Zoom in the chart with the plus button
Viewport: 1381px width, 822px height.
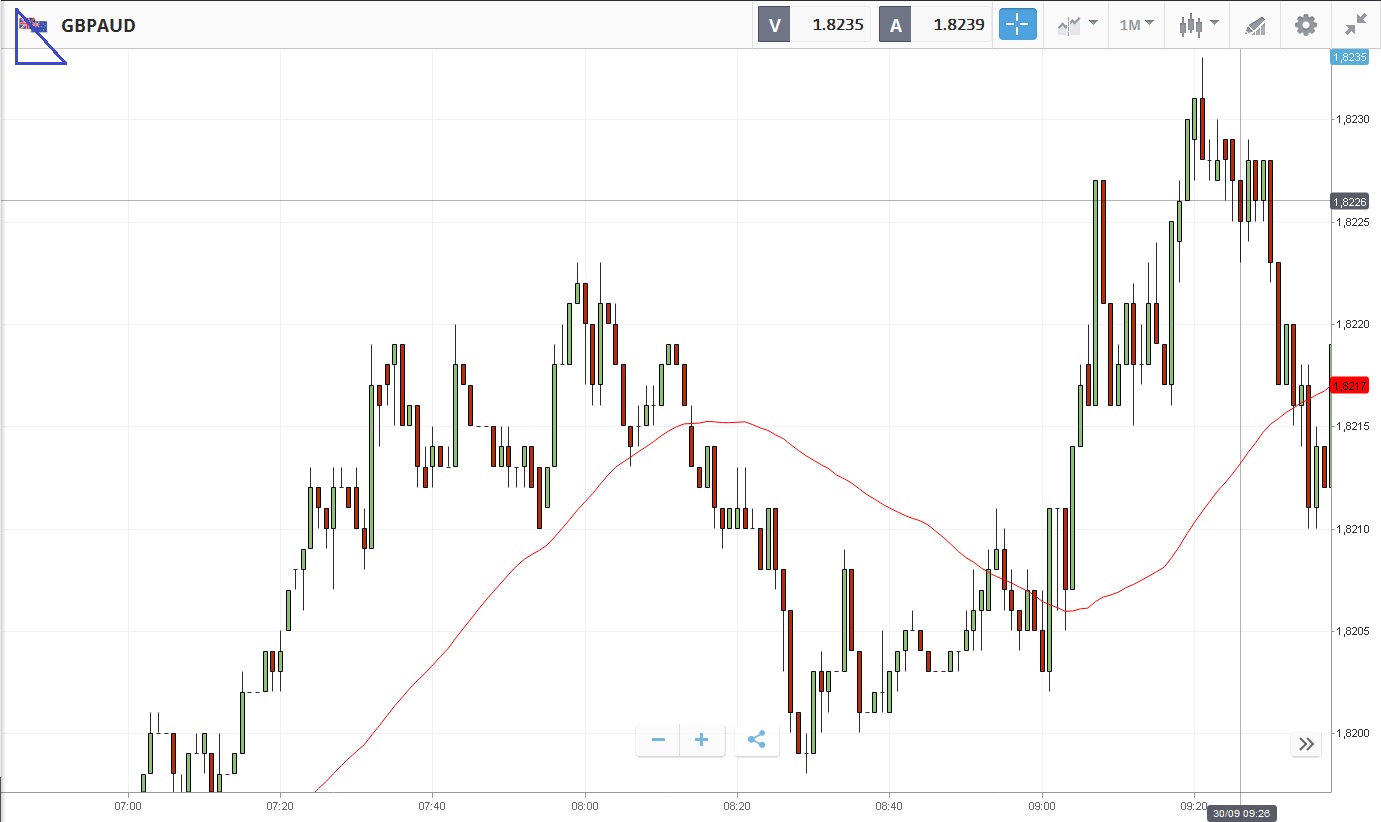pyautogui.click(x=702, y=740)
